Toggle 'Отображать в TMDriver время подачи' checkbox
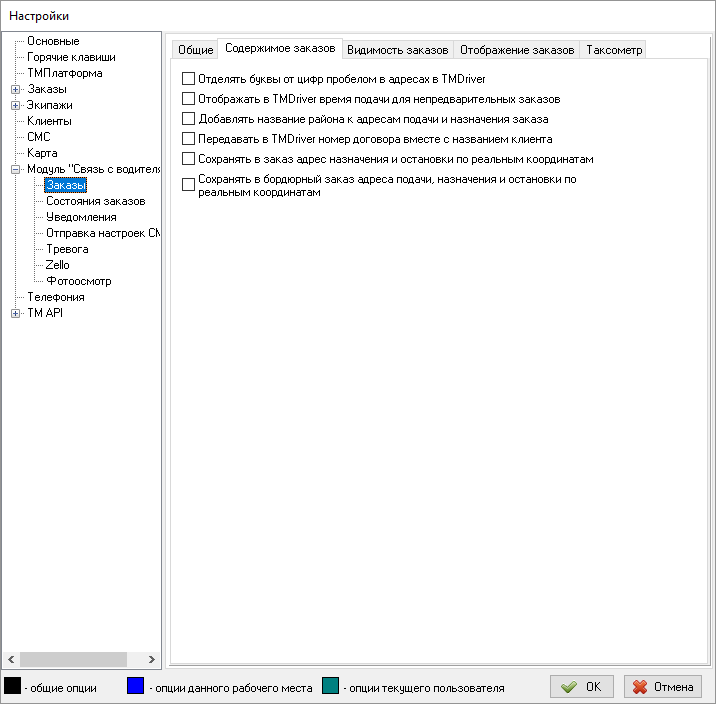This screenshot has height=704, width=716. 188,99
